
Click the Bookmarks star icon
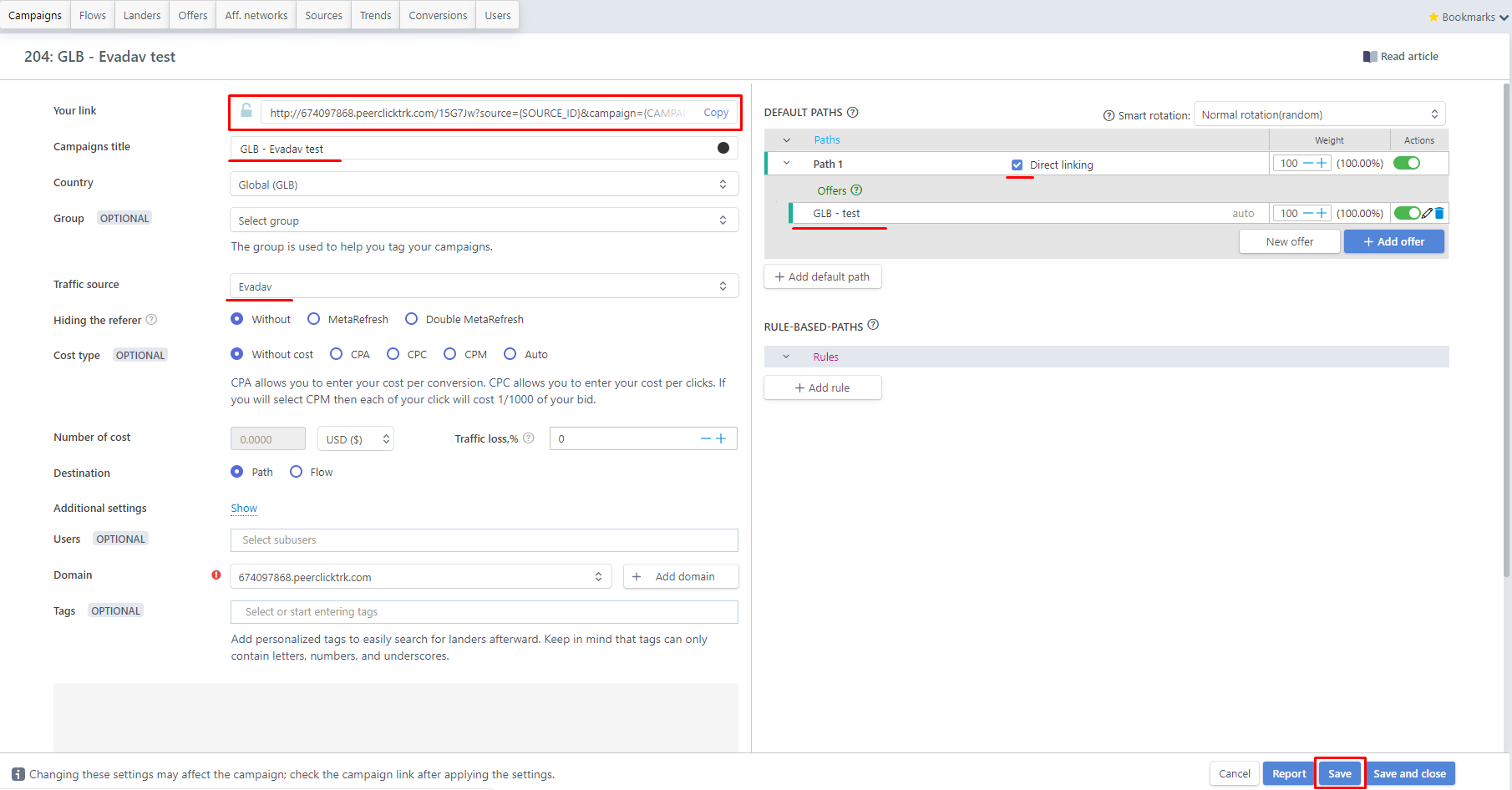(x=1433, y=17)
